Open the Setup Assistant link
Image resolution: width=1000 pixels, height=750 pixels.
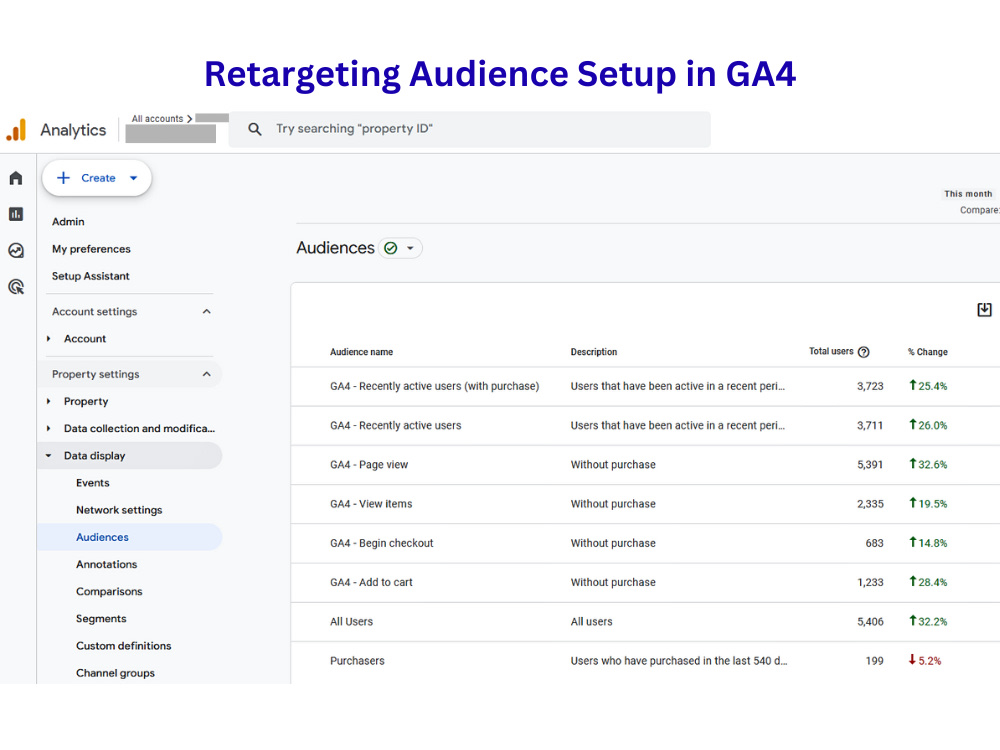point(91,276)
